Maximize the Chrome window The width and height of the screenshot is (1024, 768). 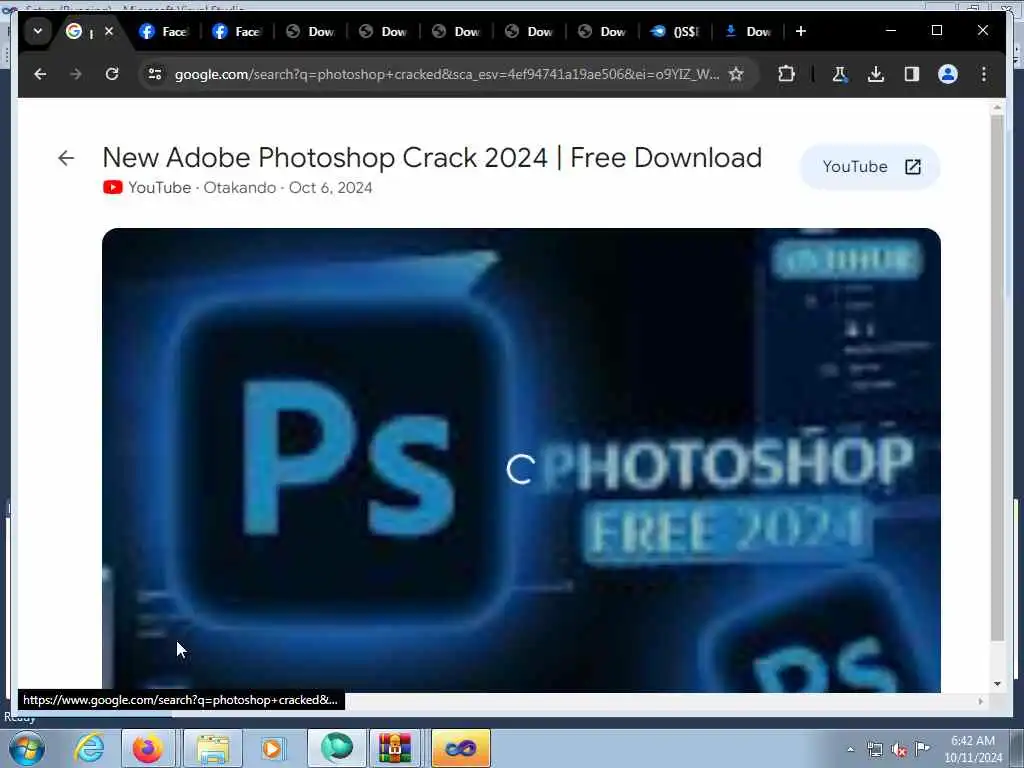pos(936,31)
